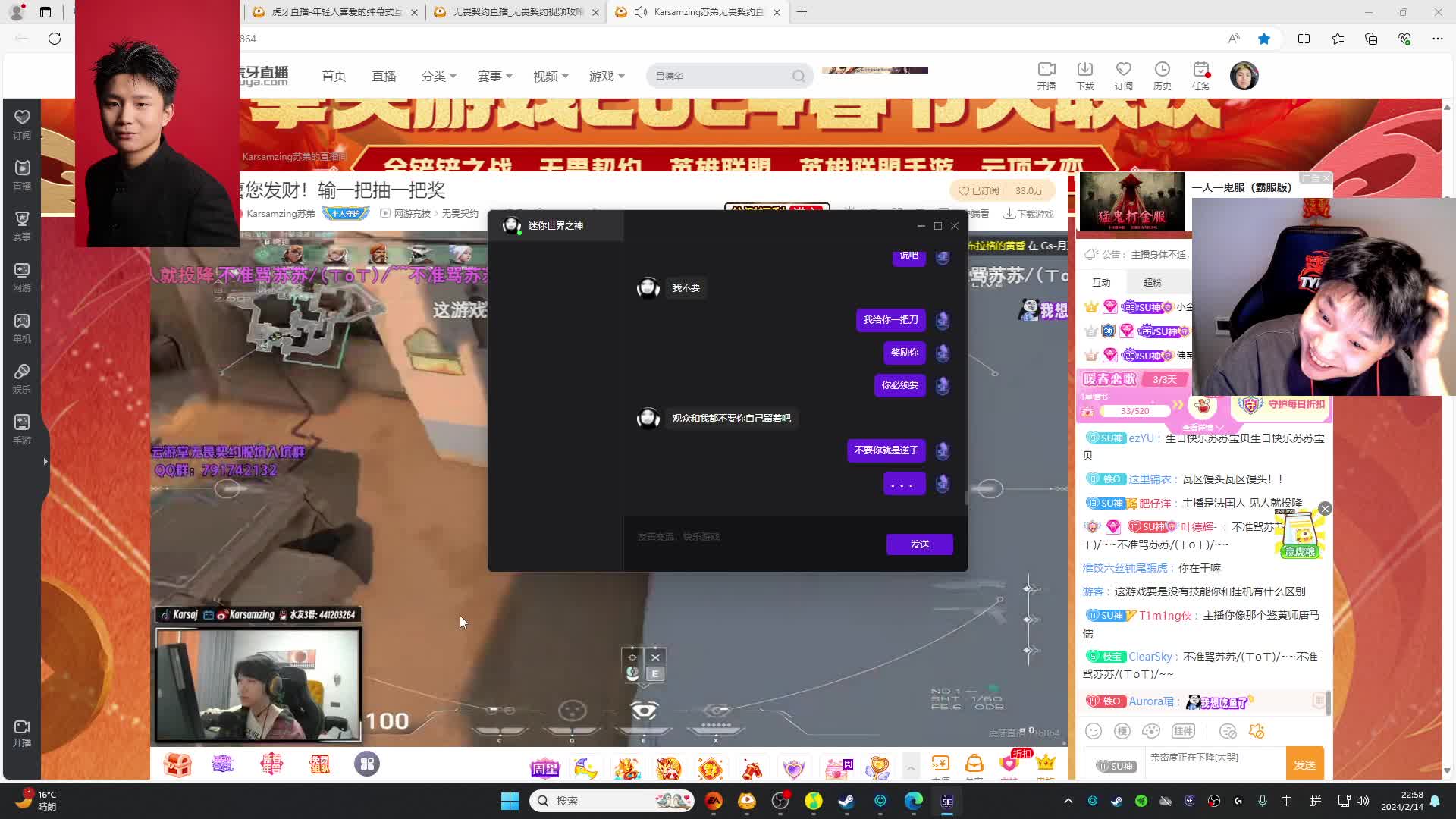Open 娱乐 category in left sidebar
The height and width of the screenshot is (819, 1456).
pos(22,378)
